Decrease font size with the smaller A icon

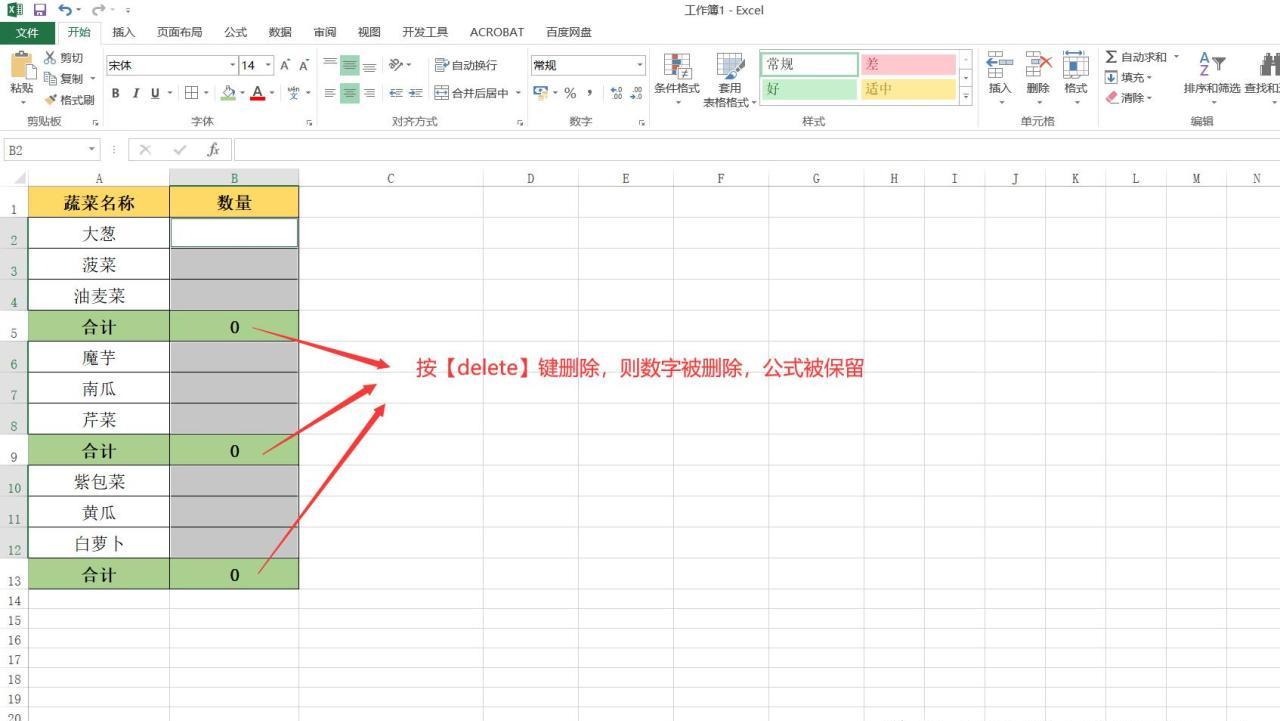click(x=303, y=65)
